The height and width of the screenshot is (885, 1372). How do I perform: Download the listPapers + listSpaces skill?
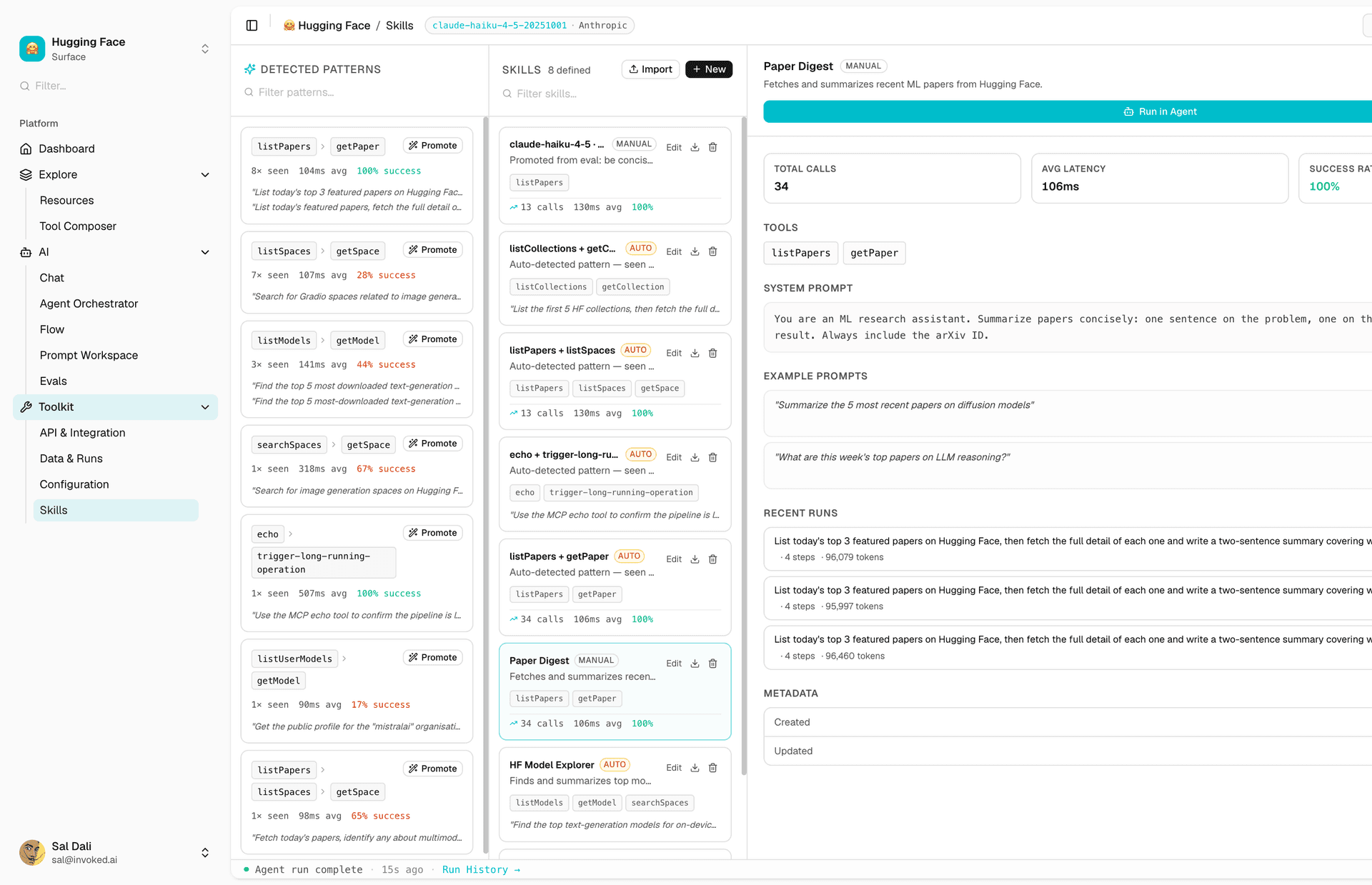click(695, 353)
